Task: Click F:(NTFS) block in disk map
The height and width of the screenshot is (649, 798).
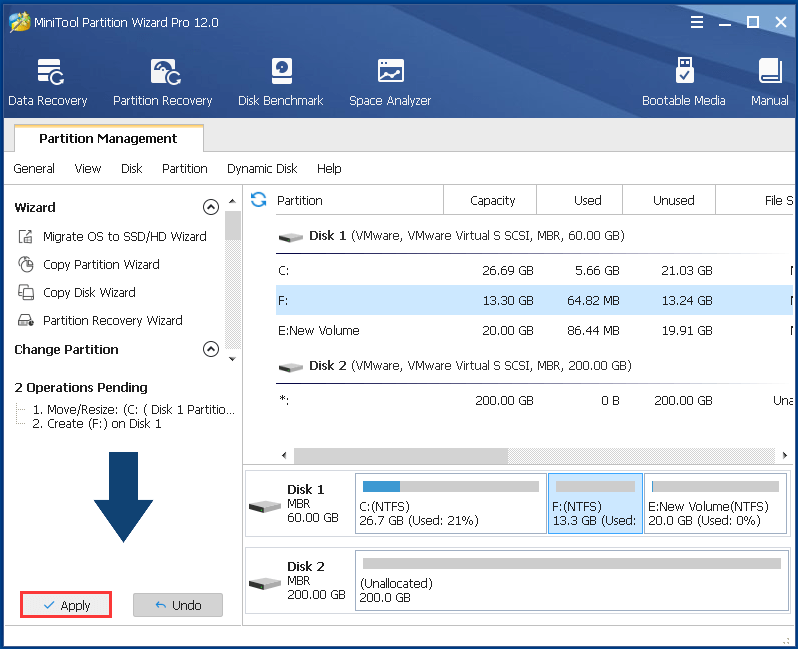Action: 595,503
